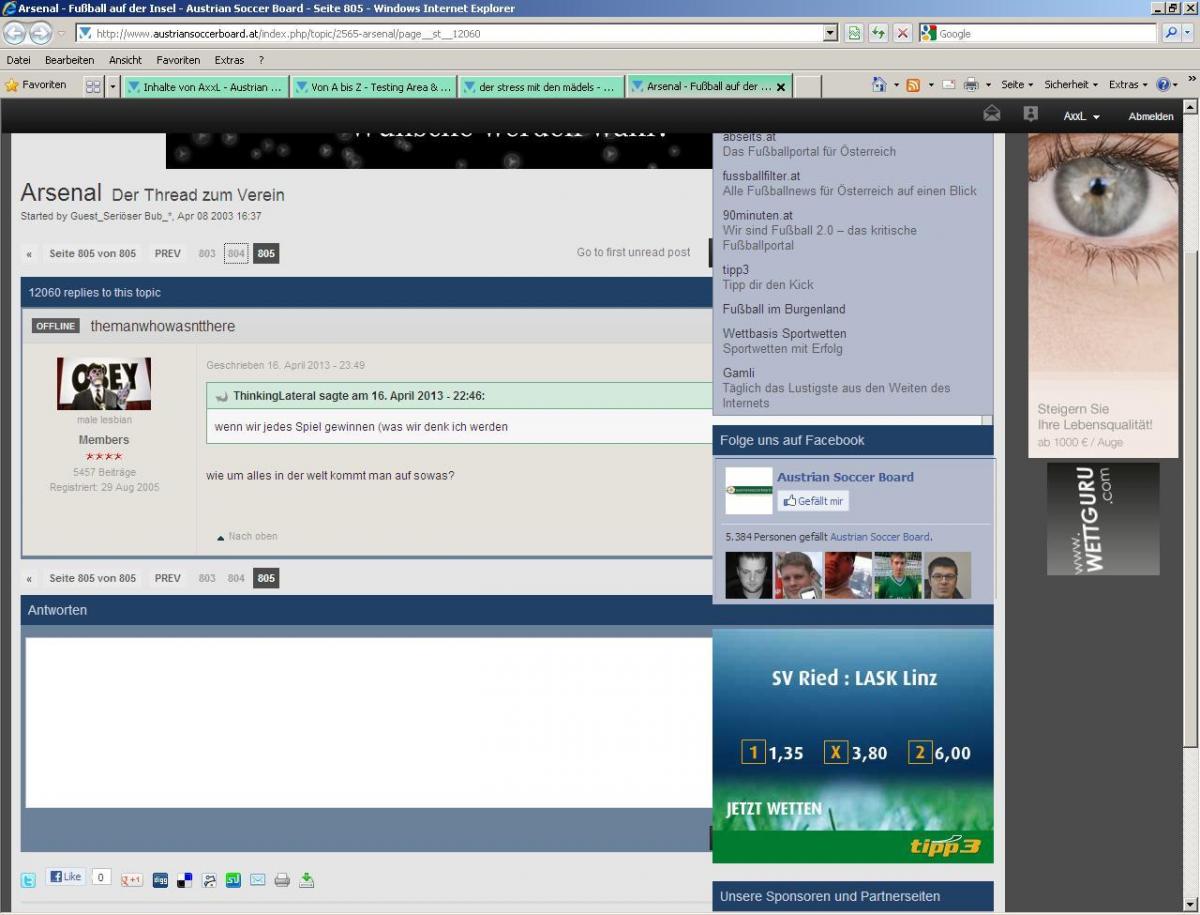Click the Gefällt mir Facebook button
This screenshot has height=915, width=1200.
pos(813,501)
